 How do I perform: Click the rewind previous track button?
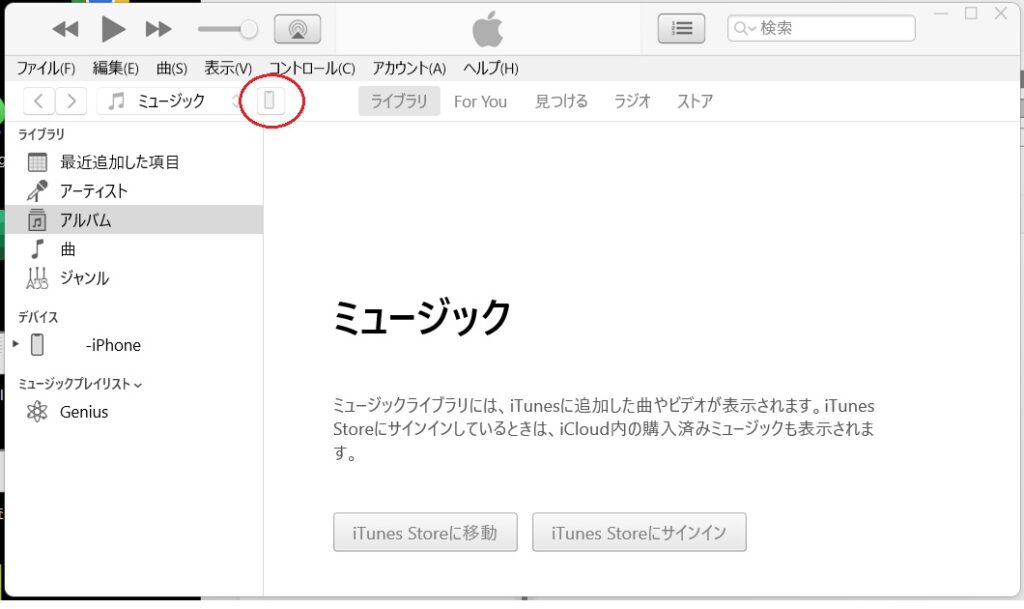[65, 29]
